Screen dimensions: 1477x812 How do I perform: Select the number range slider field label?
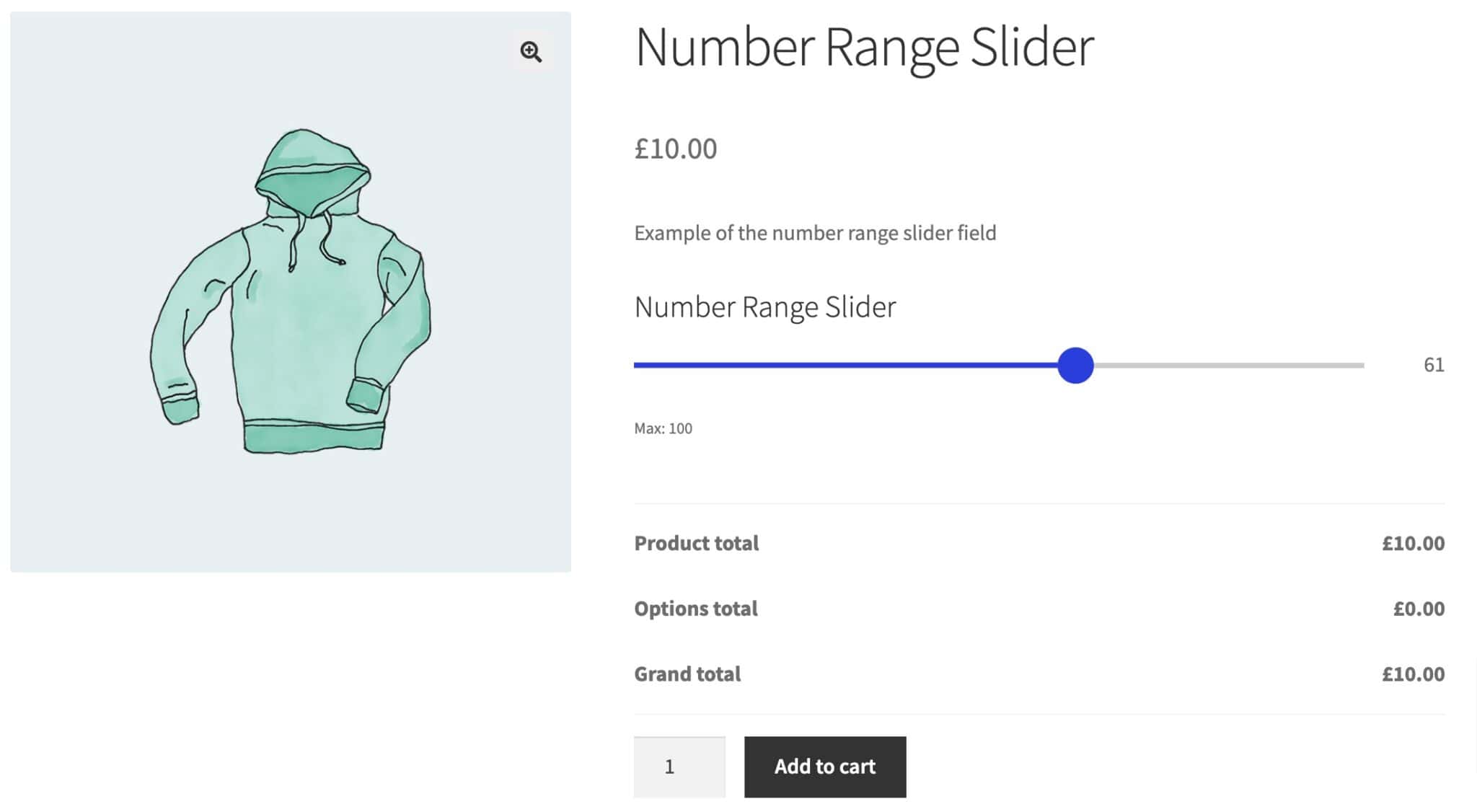pos(764,306)
